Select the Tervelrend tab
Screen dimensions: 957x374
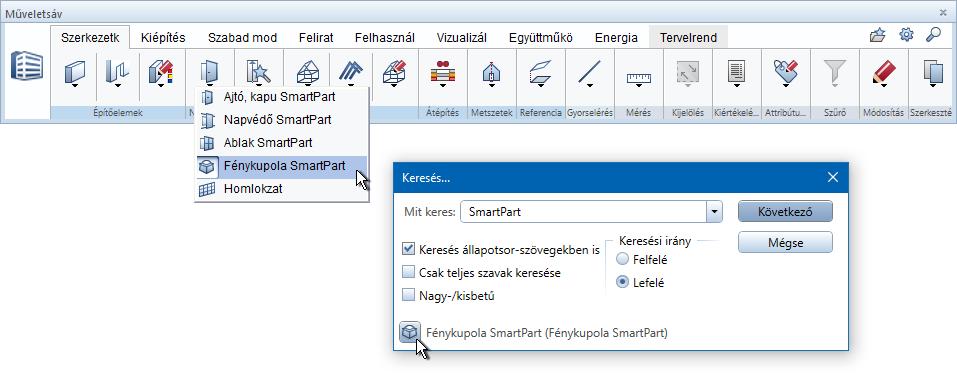tap(688, 38)
